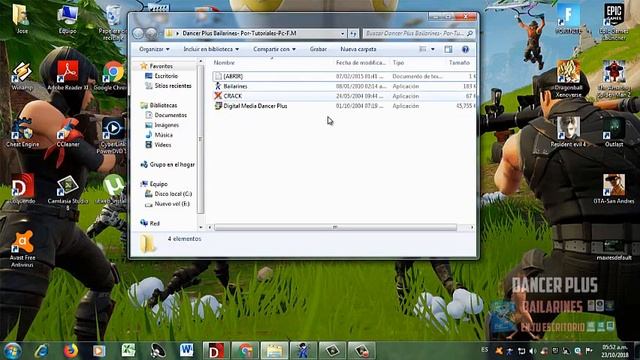
Task: Click the address bar refresh button
Action: [x=353, y=33]
